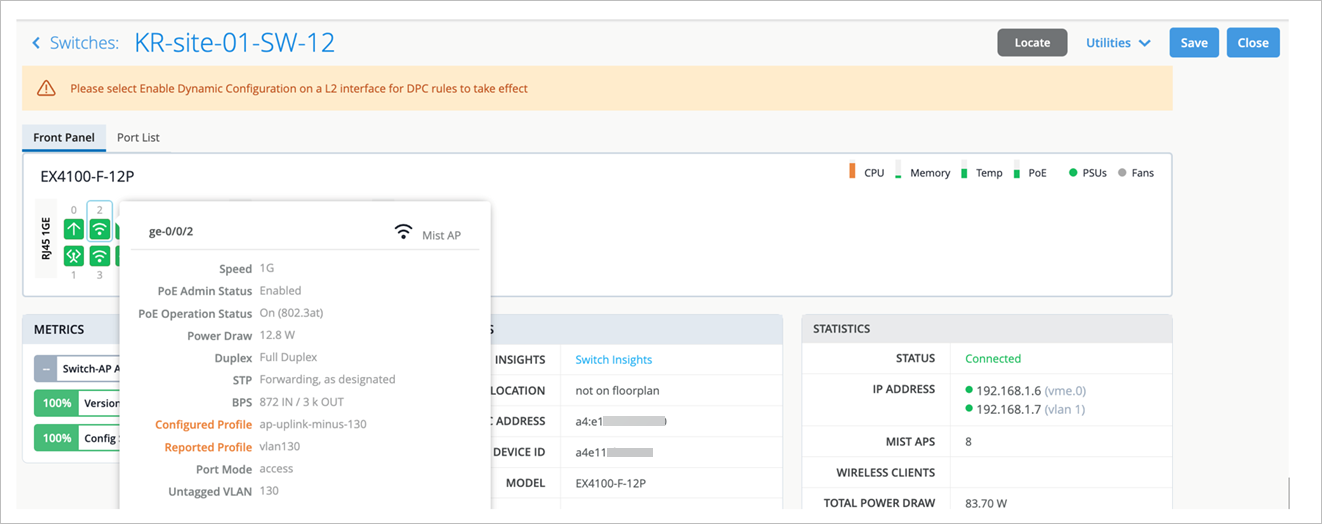1322x524 pixels.
Task: Click the green PSUs status dot
Action: (1073, 173)
